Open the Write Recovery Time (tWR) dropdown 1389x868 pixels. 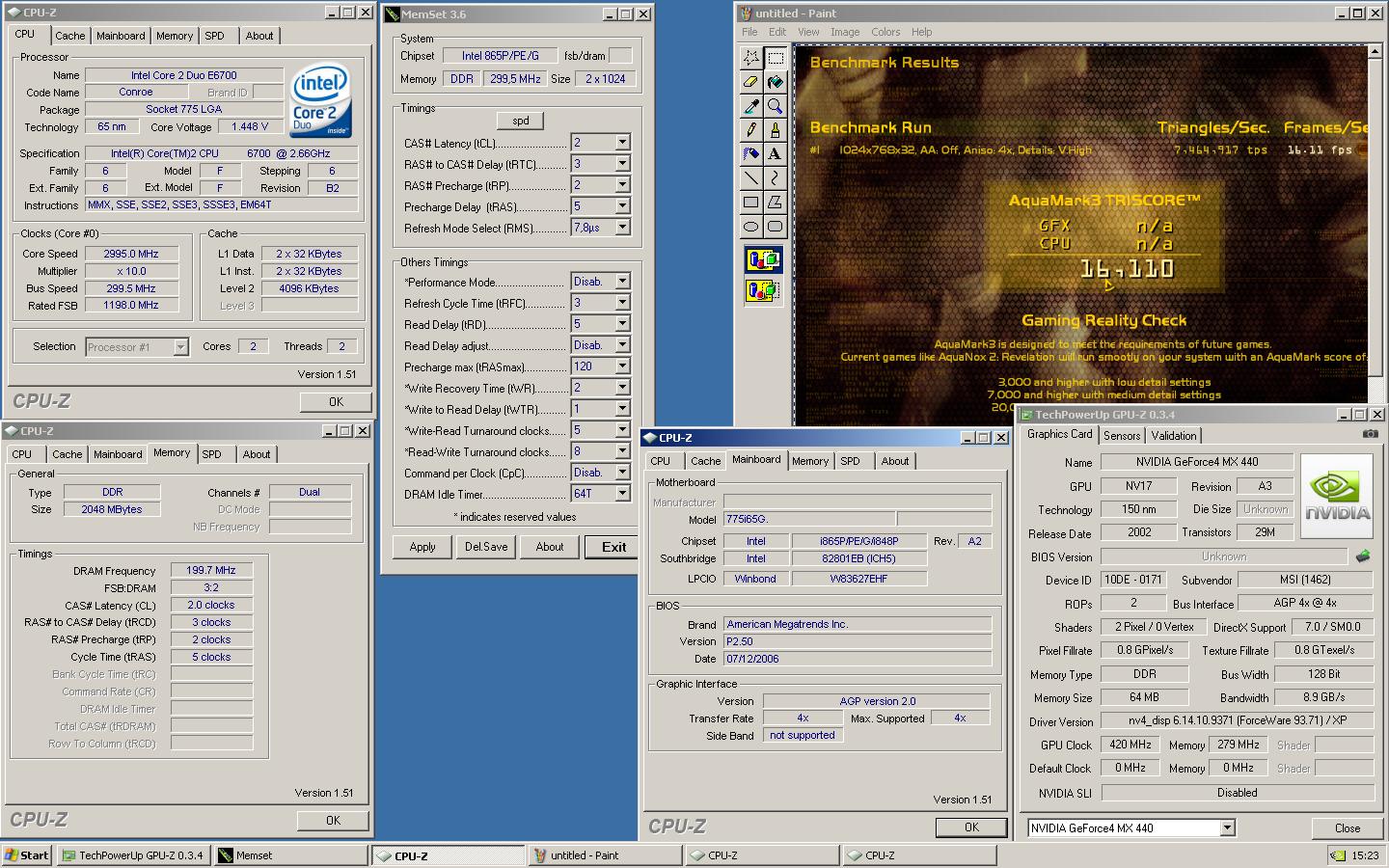point(622,388)
